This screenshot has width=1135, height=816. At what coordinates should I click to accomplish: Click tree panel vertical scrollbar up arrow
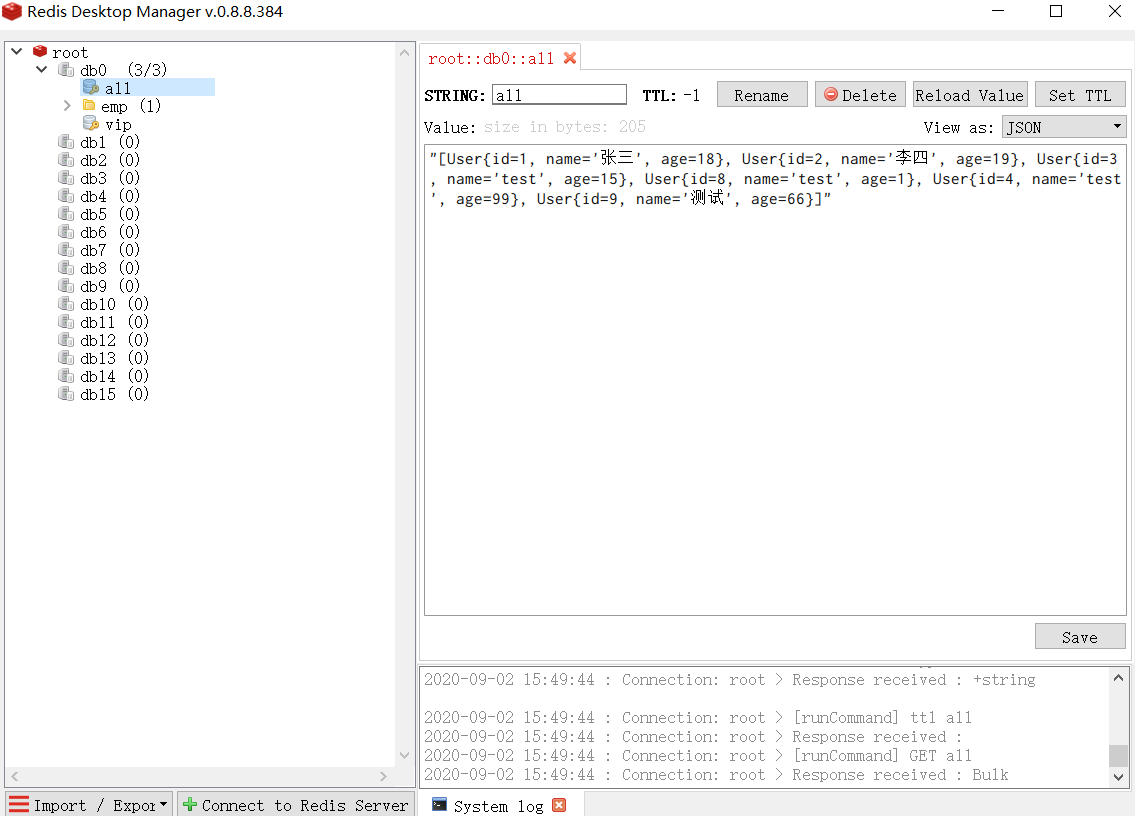[405, 53]
